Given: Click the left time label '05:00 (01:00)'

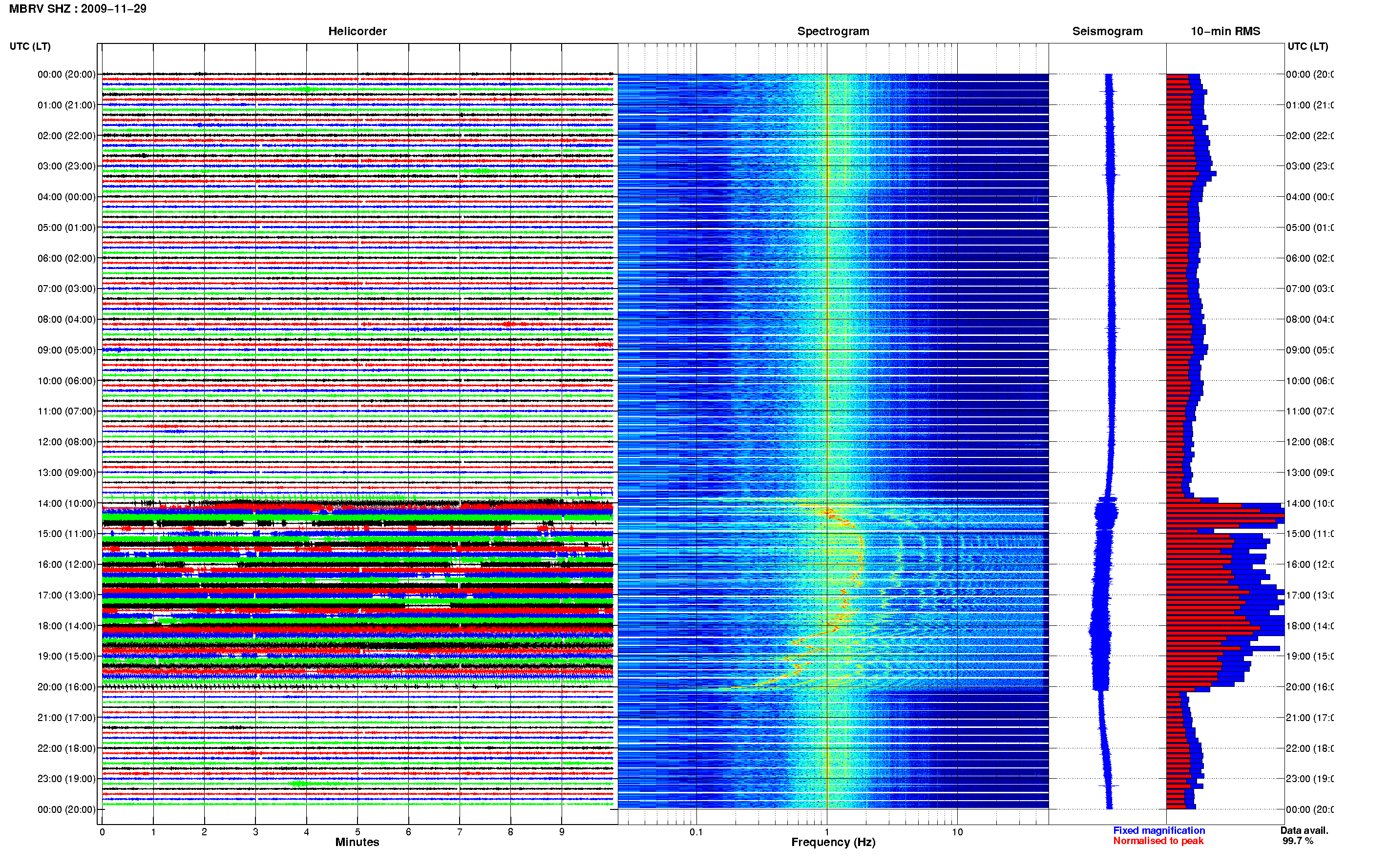Looking at the screenshot, I should 66,227.
